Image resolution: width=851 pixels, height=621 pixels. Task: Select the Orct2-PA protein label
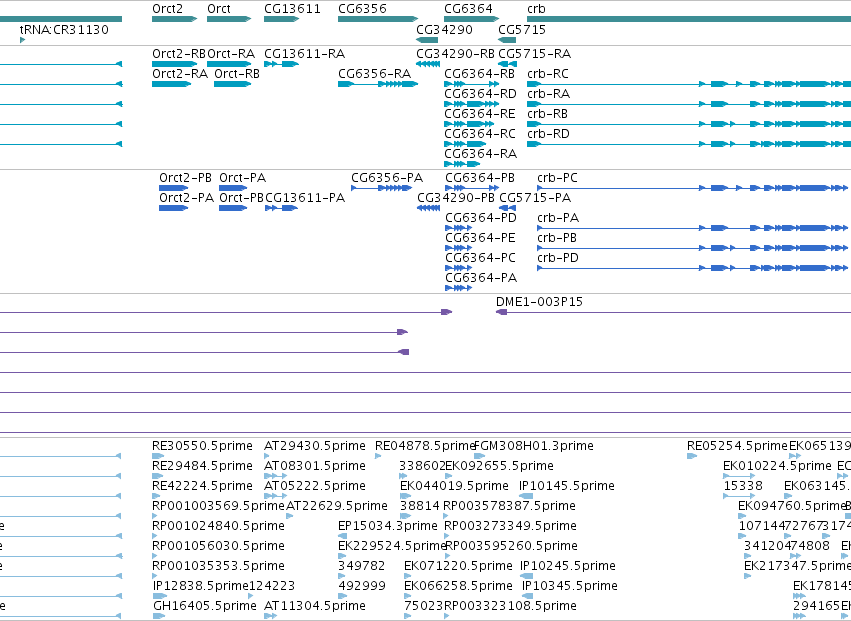pyautogui.click(x=186, y=198)
